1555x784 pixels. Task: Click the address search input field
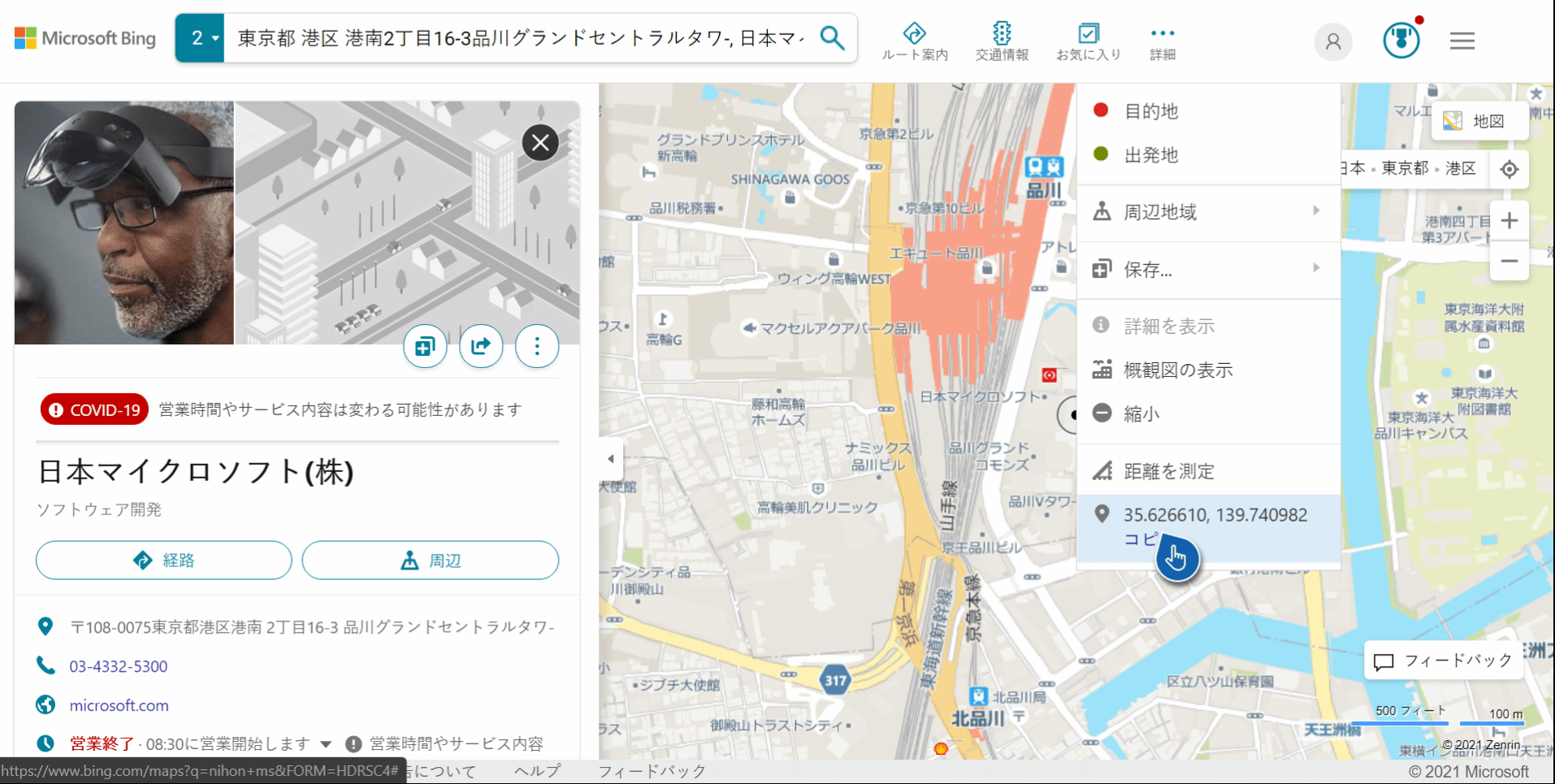click(520, 38)
